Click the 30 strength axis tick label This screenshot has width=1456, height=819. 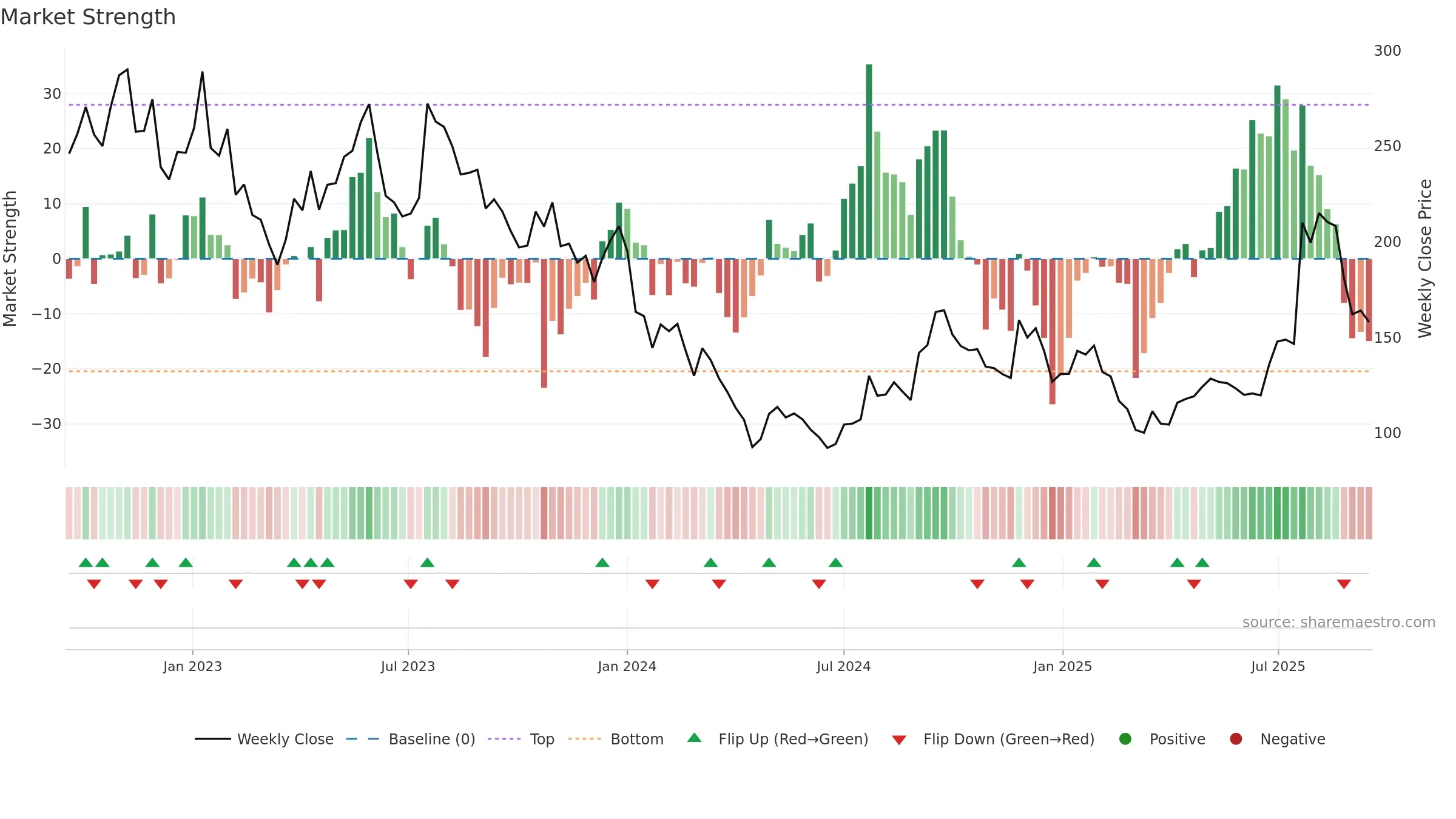pos(52,93)
